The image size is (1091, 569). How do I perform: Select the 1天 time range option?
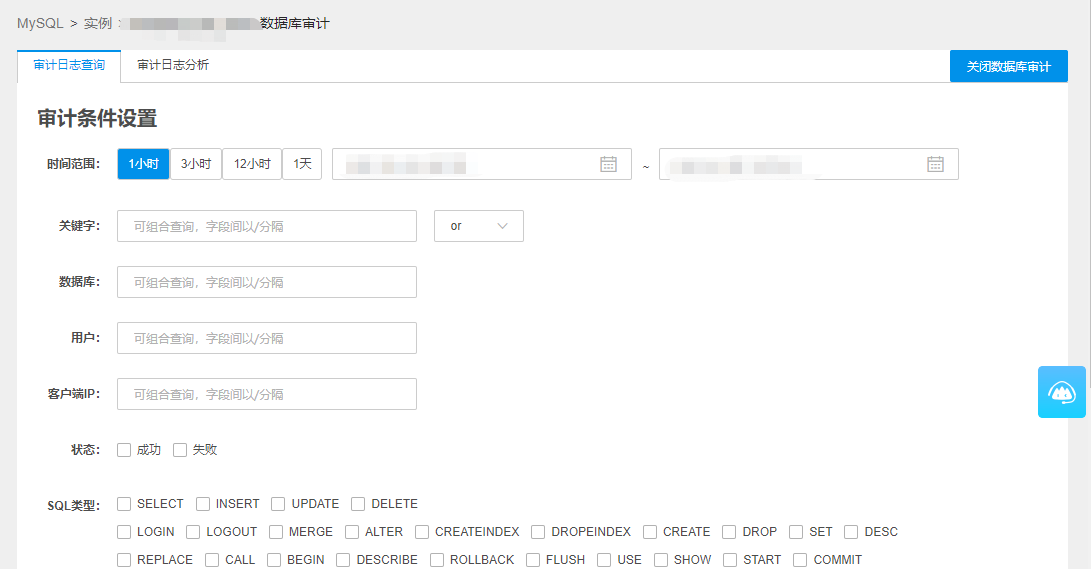tap(302, 164)
